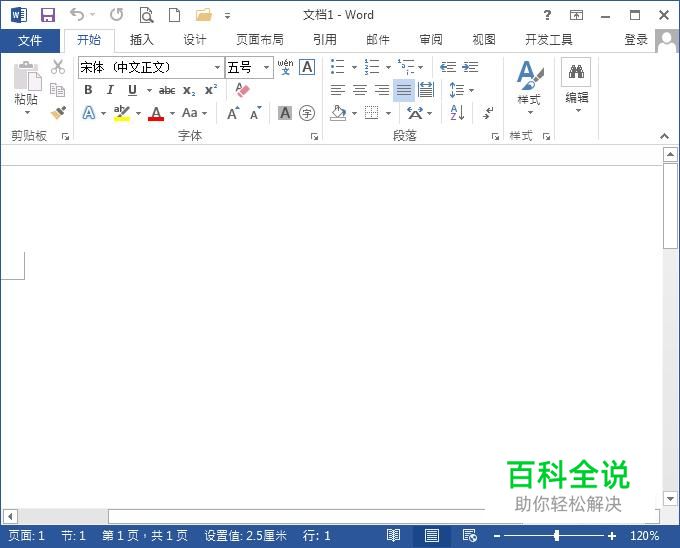This screenshot has height=548, width=680.
Task: Click the red Font Color A button
Action: [x=156, y=114]
